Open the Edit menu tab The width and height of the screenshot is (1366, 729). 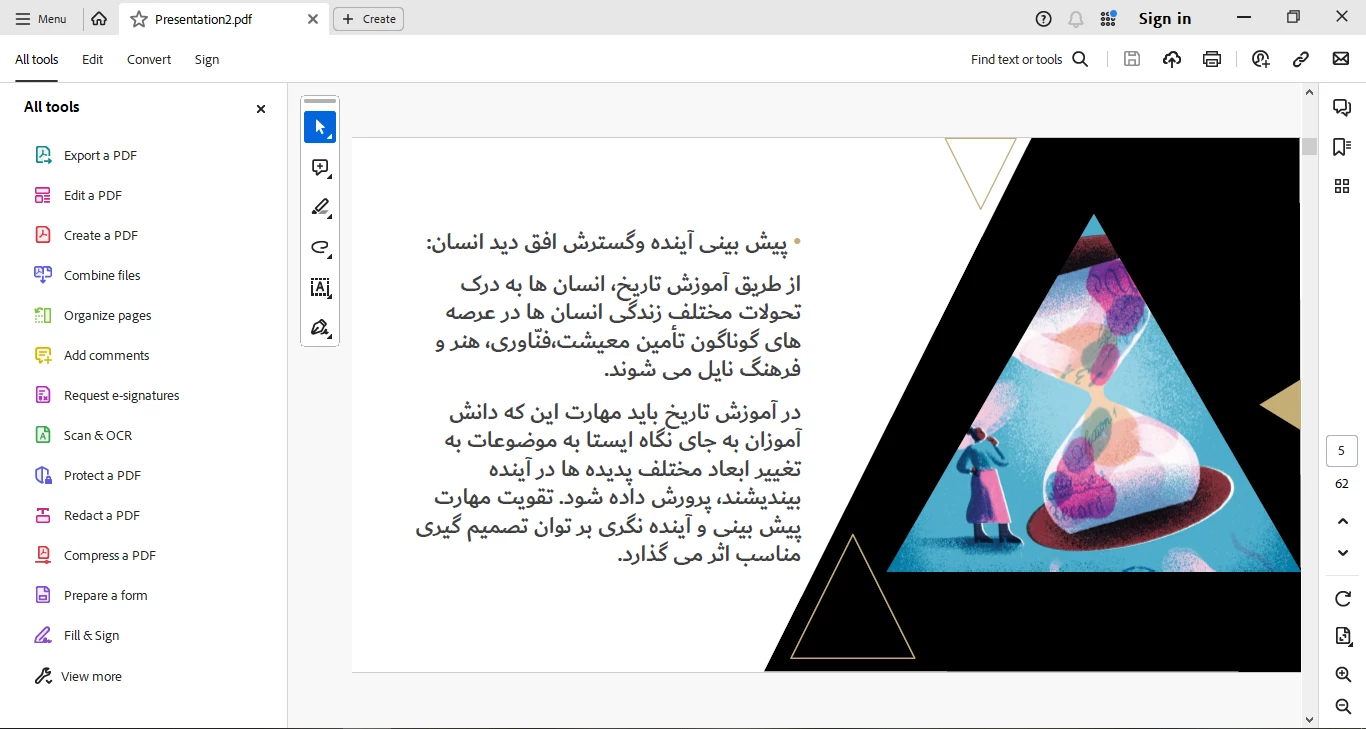(93, 60)
